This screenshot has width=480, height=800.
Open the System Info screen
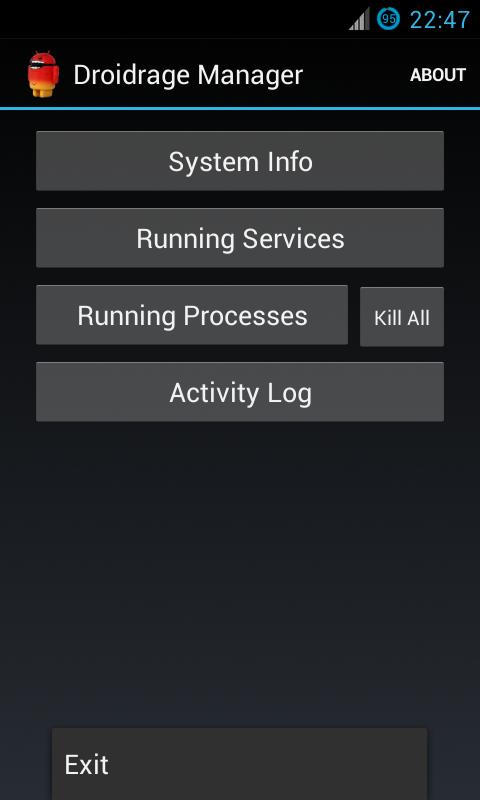(240, 161)
